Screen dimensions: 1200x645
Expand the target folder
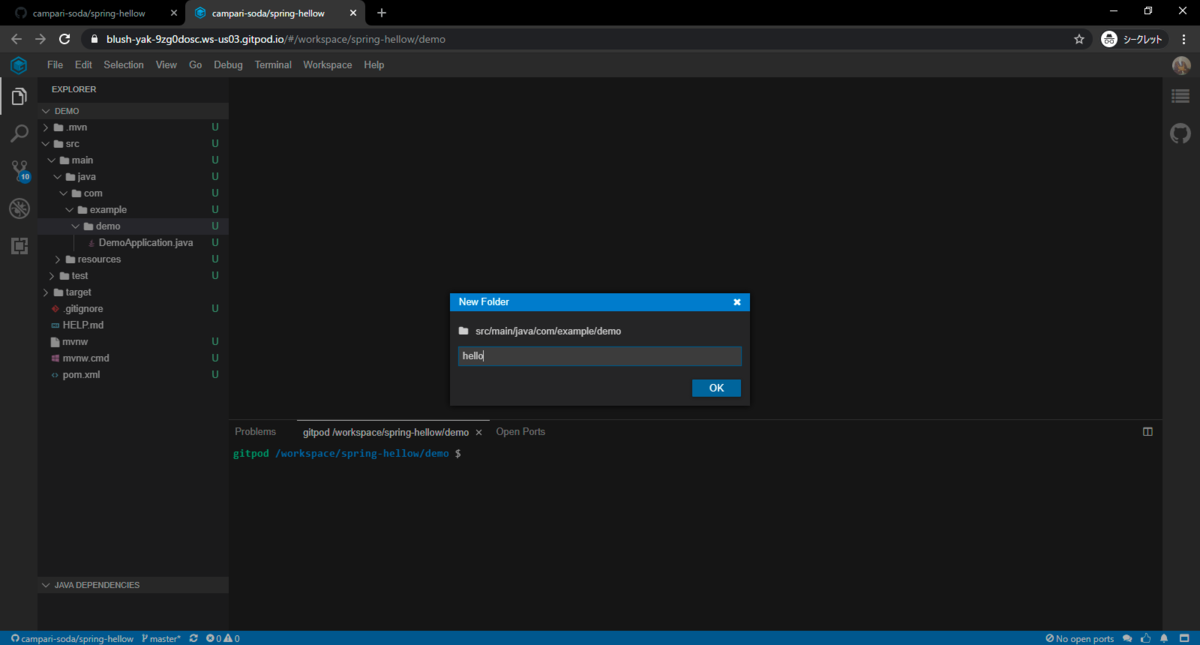pos(45,292)
